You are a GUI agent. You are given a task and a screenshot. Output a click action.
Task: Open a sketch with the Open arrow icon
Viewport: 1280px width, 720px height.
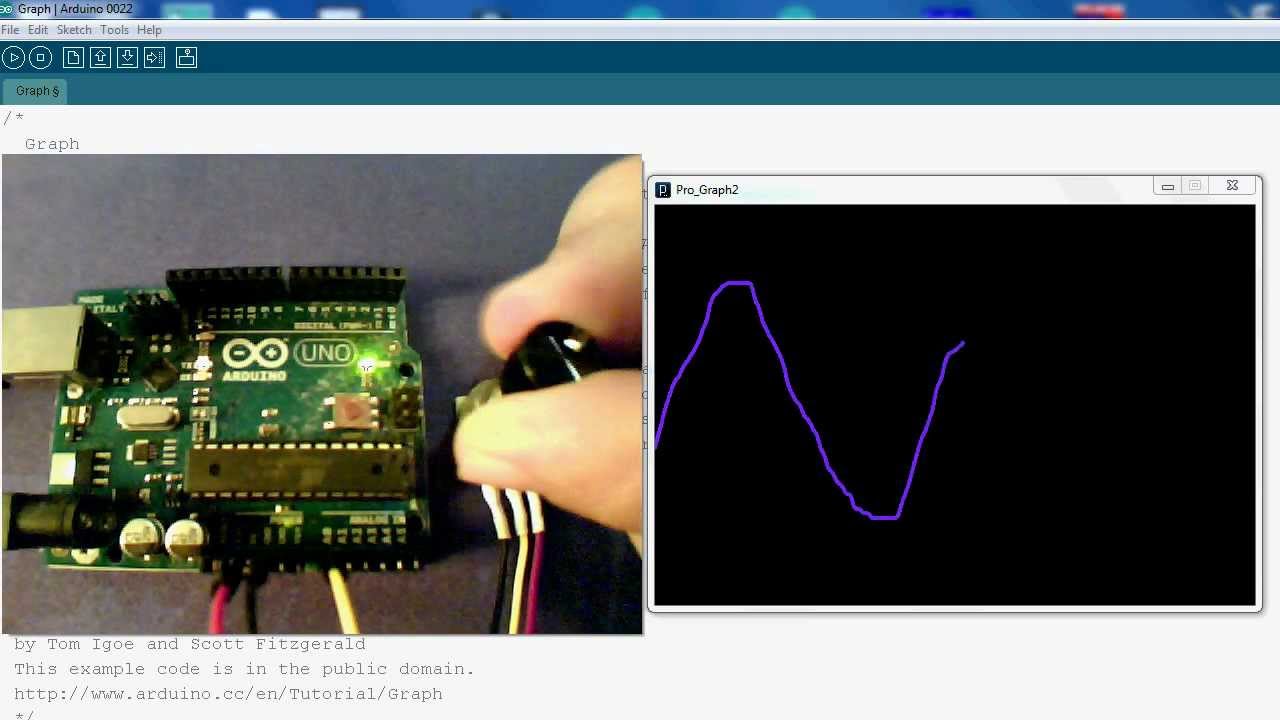point(100,58)
